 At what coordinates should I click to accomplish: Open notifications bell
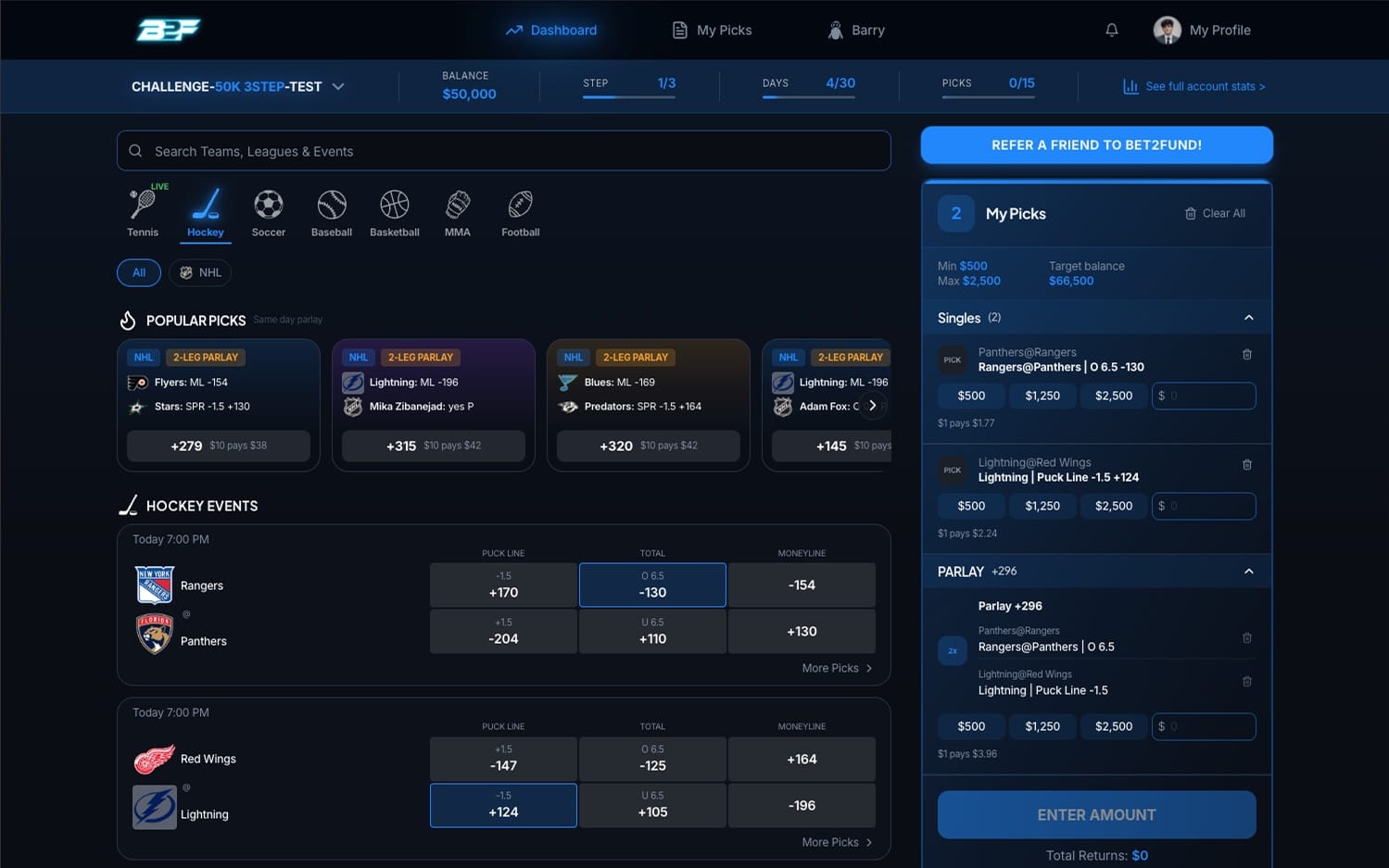click(x=1112, y=31)
